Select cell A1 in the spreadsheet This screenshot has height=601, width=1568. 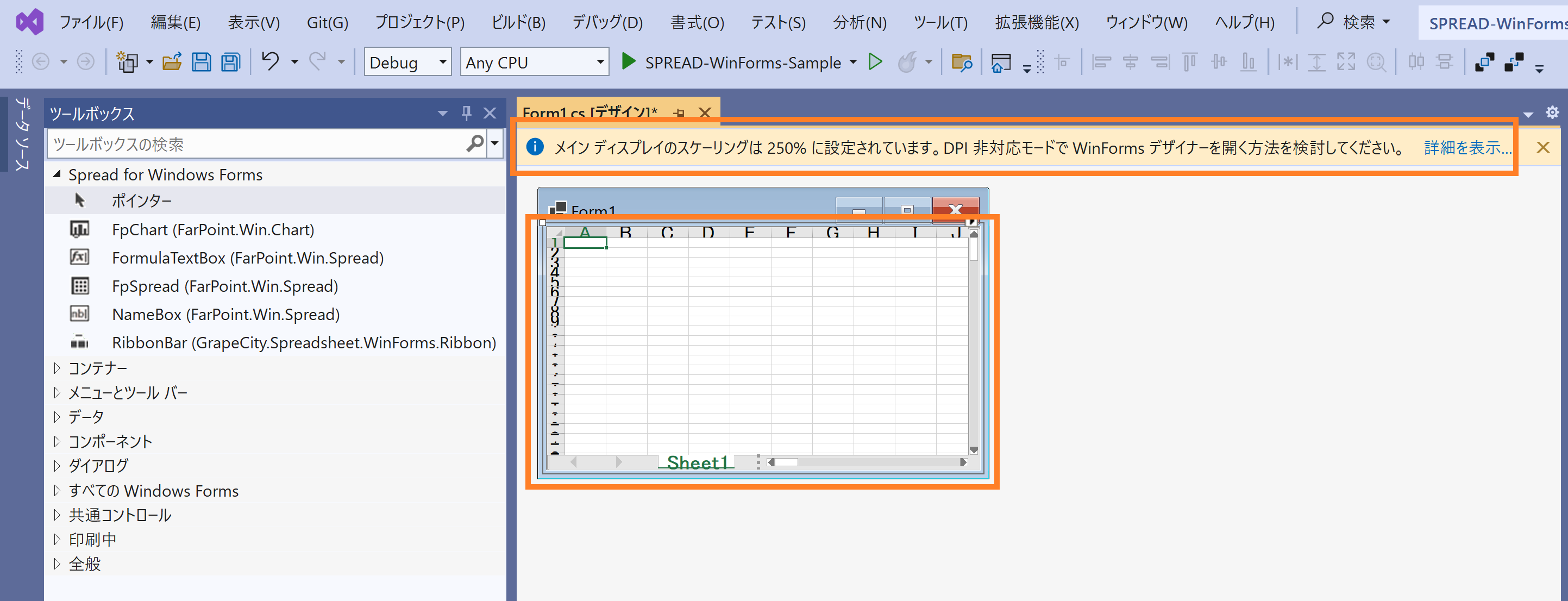click(585, 243)
